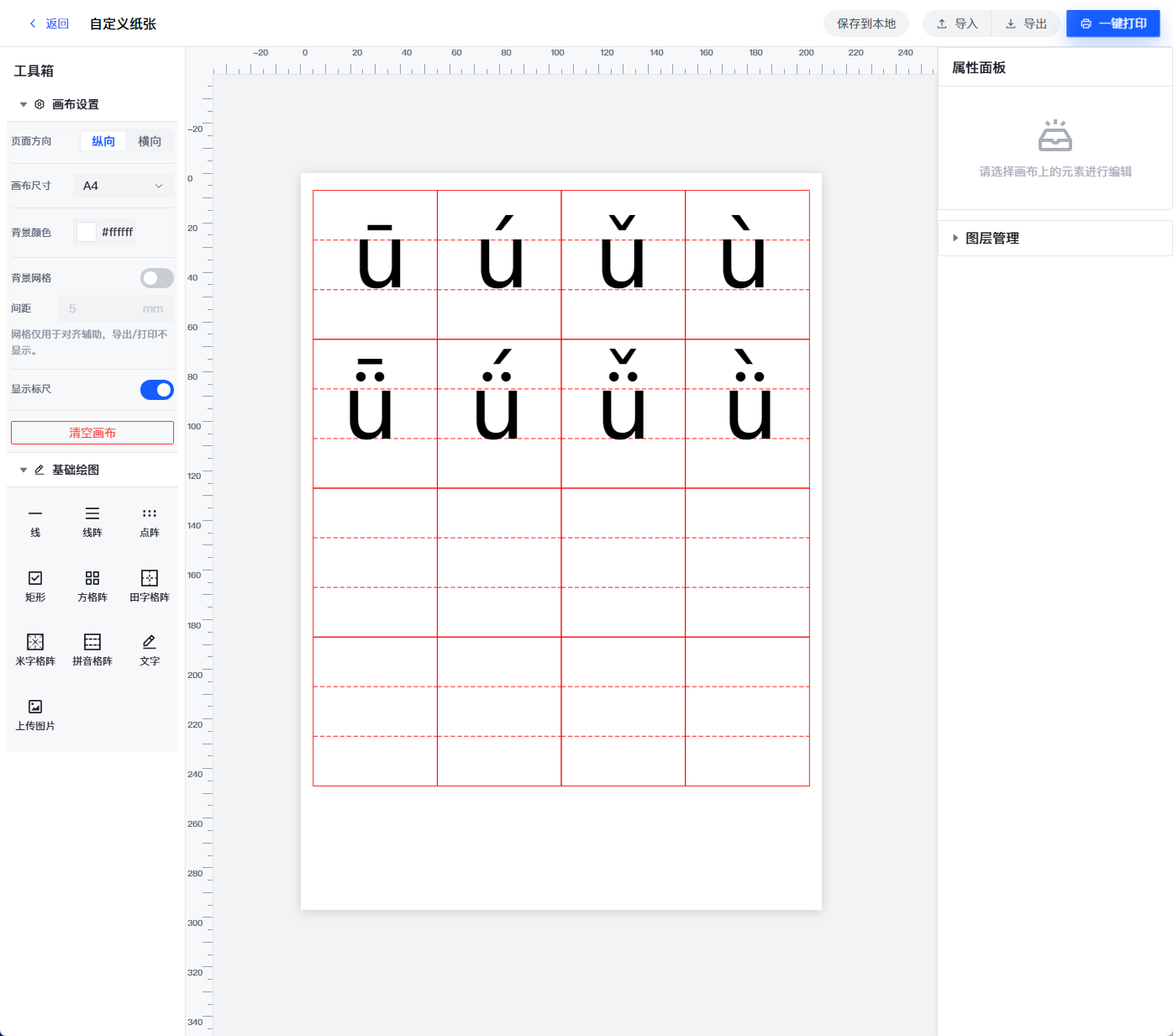This screenshot has width=1173, height=1036.
Task: Switch page orientation to 横向
Action: point(150,141)
